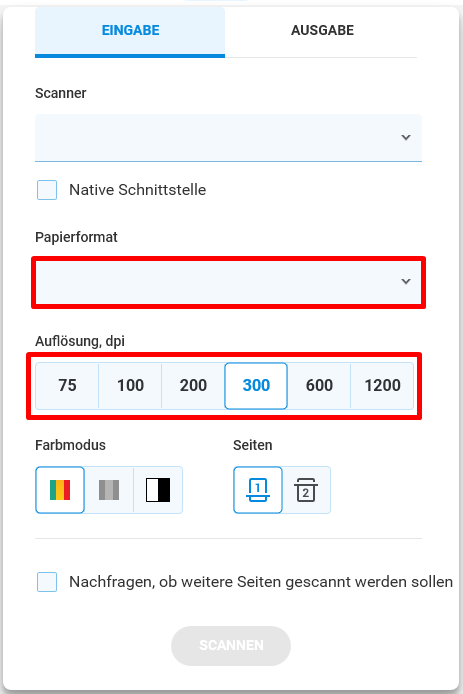Switch to the AUSGABE tab
Image resolution: width=463 pixels, height=694 pixels.
click(x=322, y=30)
